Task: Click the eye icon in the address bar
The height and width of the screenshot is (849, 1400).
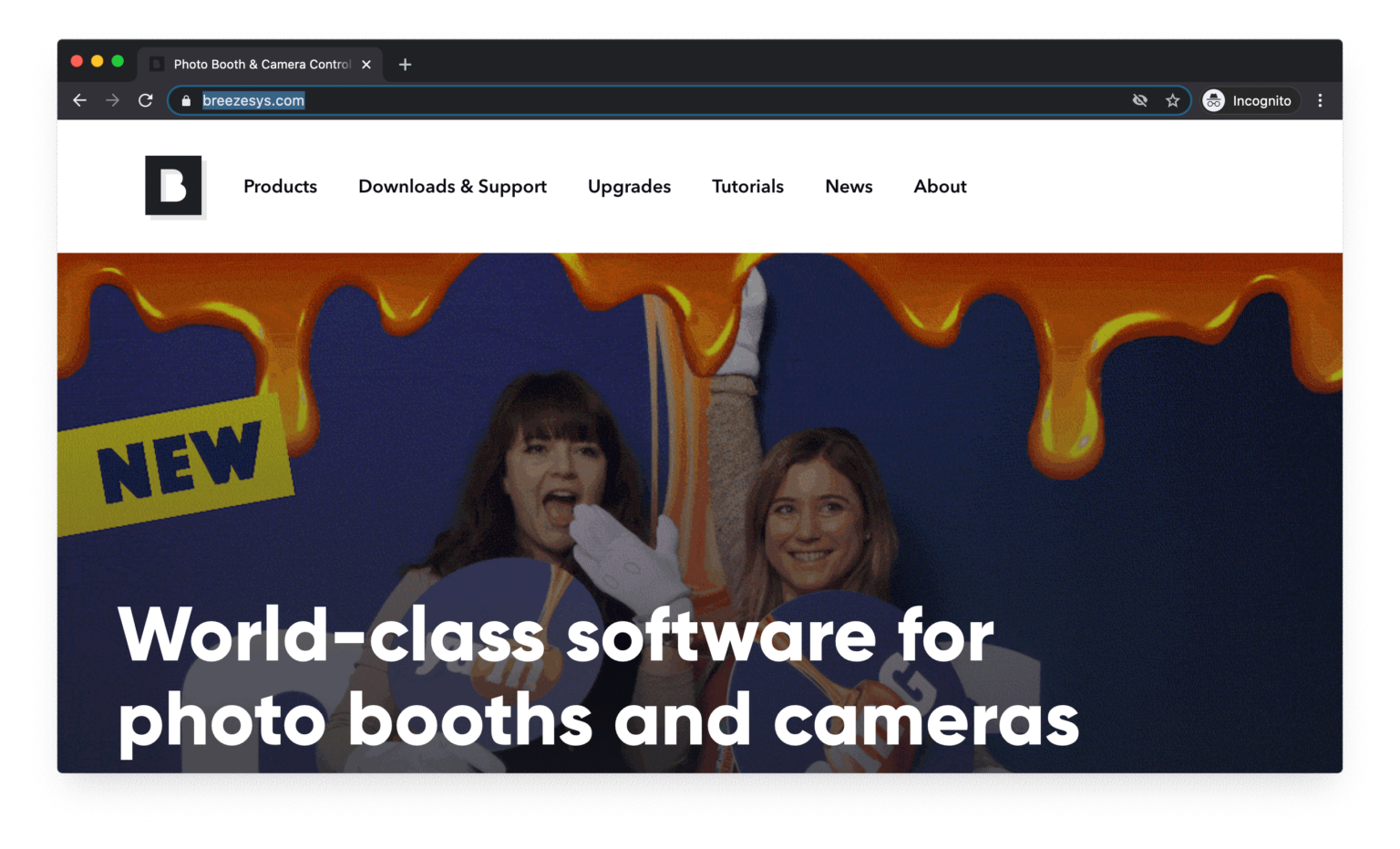Action: (x=1139, y=100)
